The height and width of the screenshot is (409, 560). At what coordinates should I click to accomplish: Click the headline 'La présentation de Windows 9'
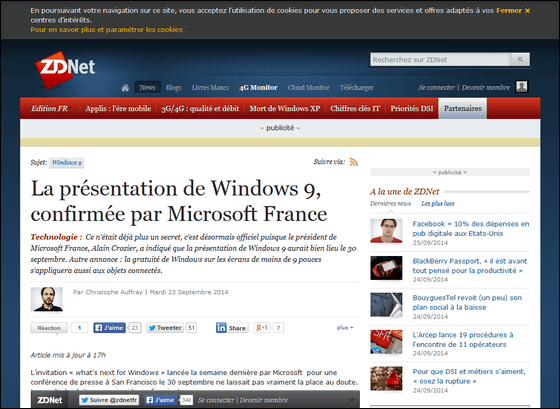179,201
